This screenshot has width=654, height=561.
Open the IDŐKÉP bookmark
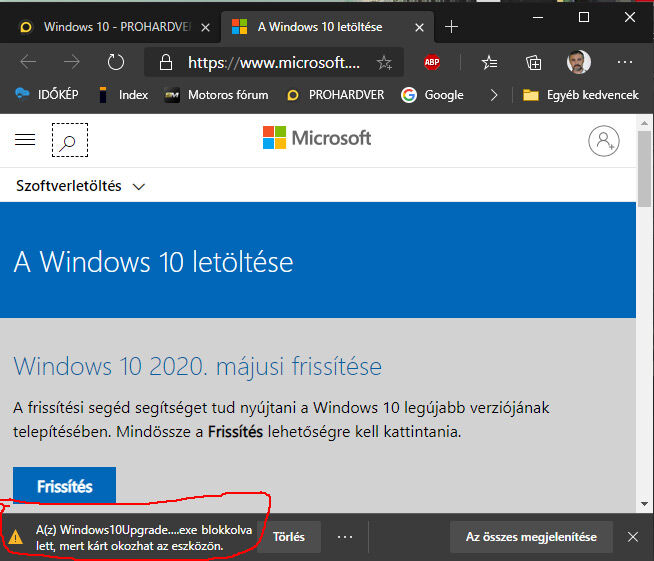47,95
